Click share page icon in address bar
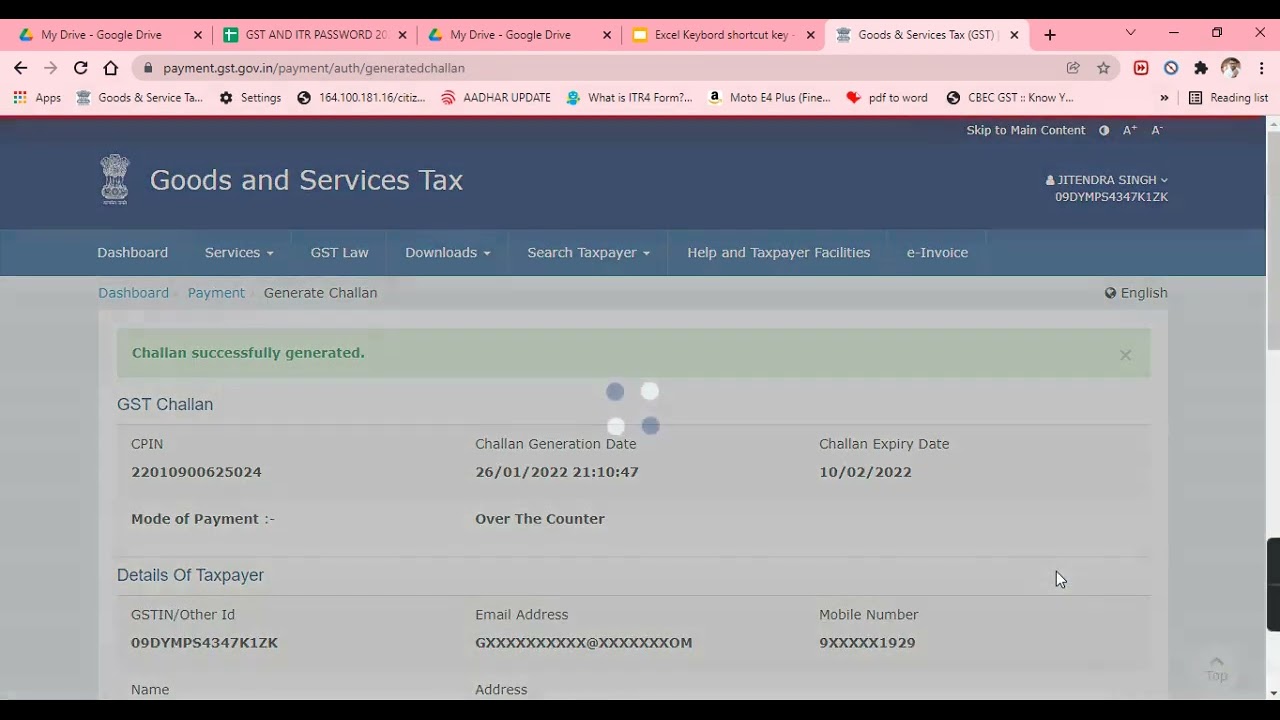Viewport: 1280px width, 720px height. tap(1073, 68)
